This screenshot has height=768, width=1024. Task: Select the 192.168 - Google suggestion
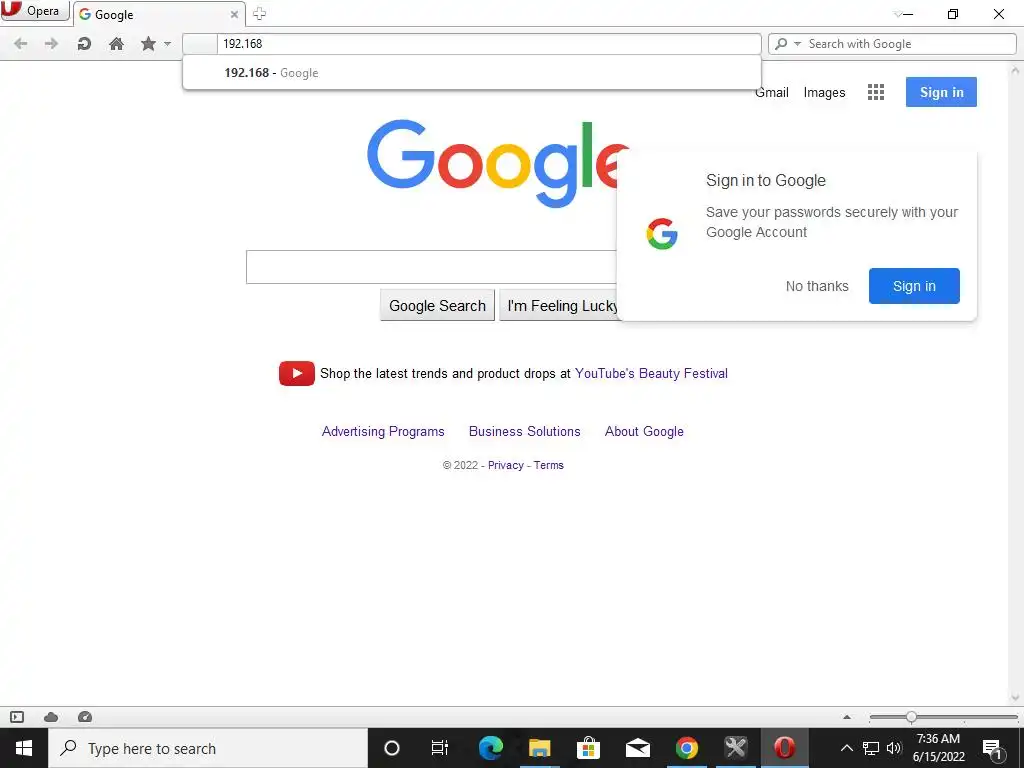coord(472,72)
